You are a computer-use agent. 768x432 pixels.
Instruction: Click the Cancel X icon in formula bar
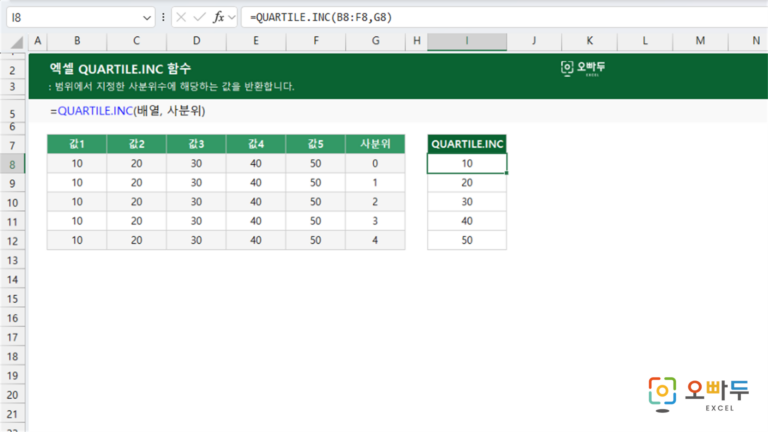181,18
